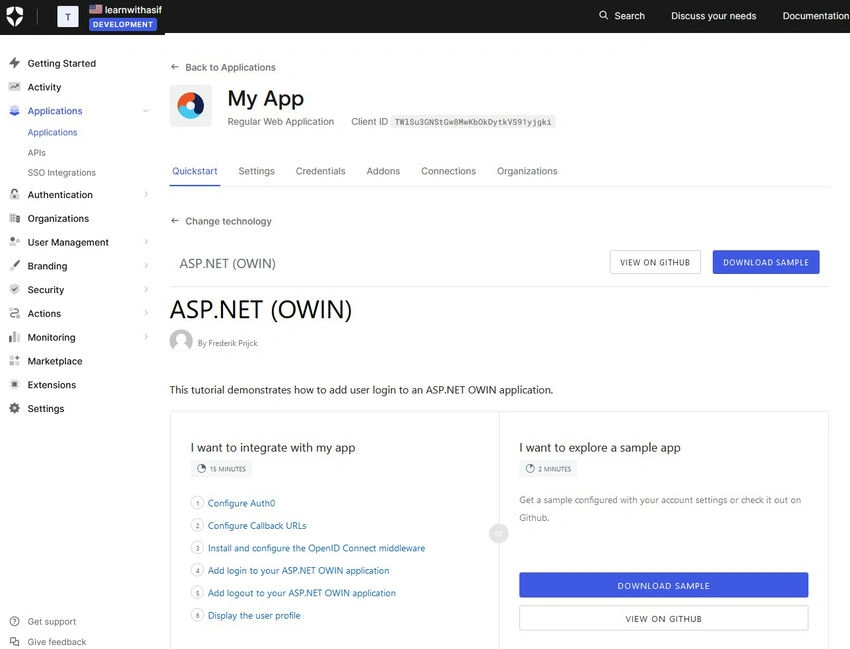
Task: Switch to the Addons tab
Action: coord(383,171)
